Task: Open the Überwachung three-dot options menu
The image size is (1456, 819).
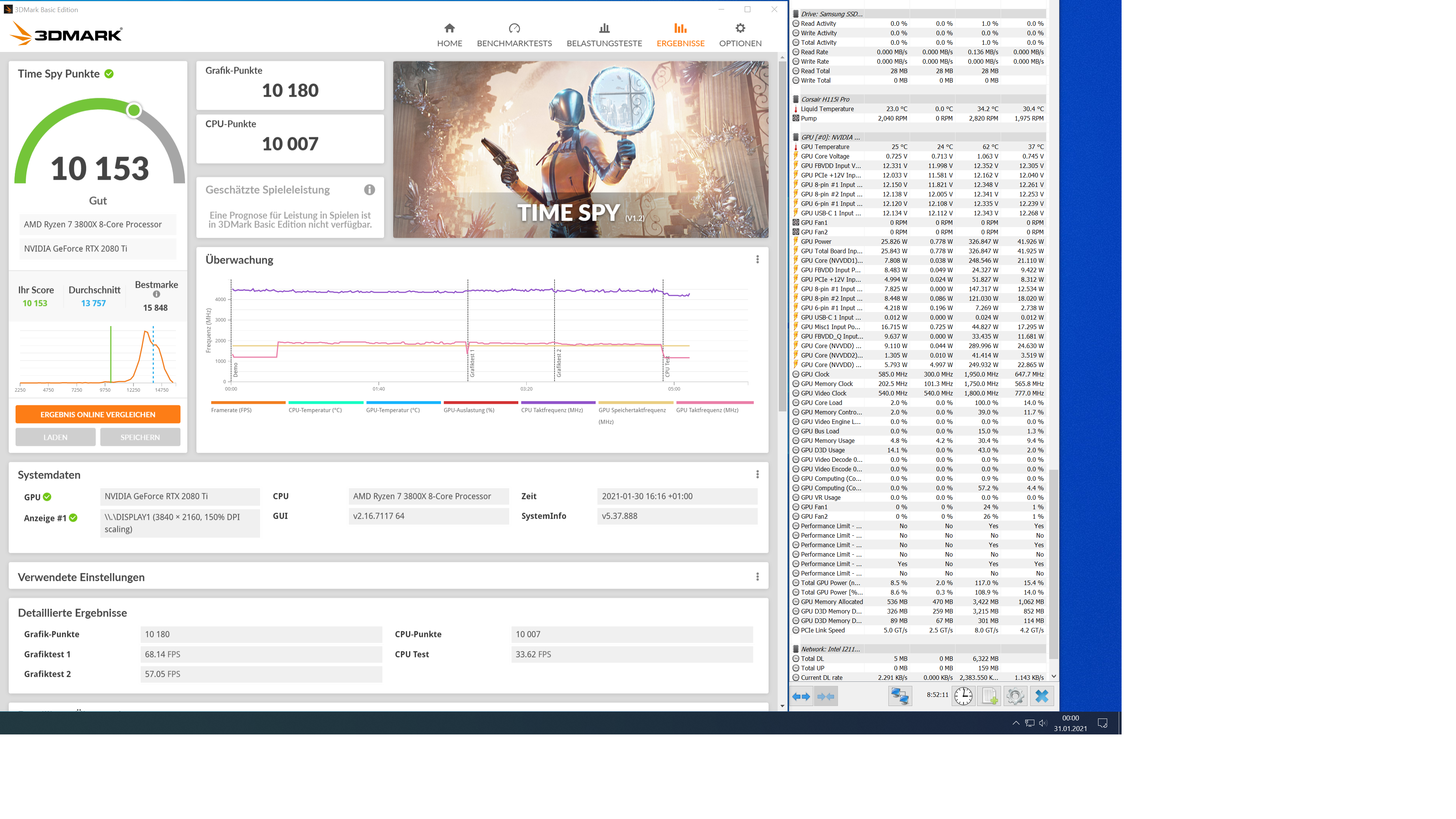Action: (758, 259)
